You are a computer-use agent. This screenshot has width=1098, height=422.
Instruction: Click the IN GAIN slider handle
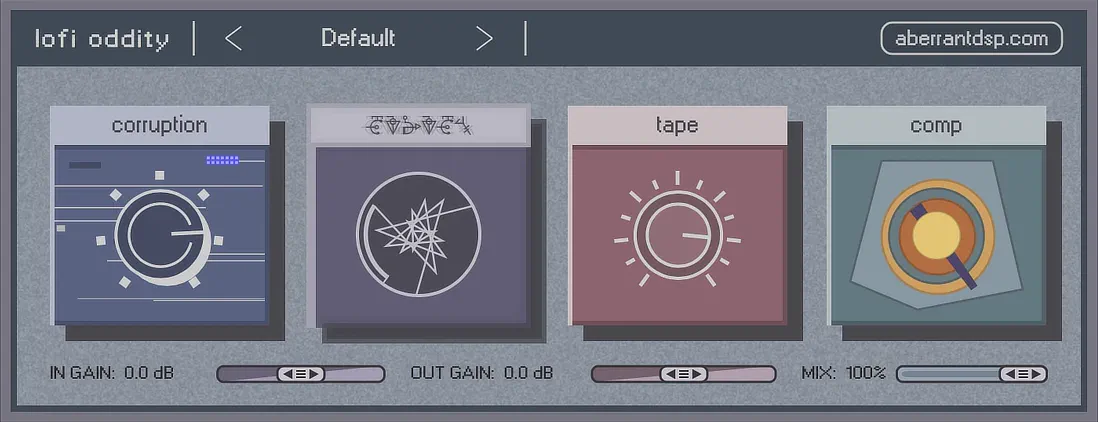pyautogui.click(x=301, y=374)
